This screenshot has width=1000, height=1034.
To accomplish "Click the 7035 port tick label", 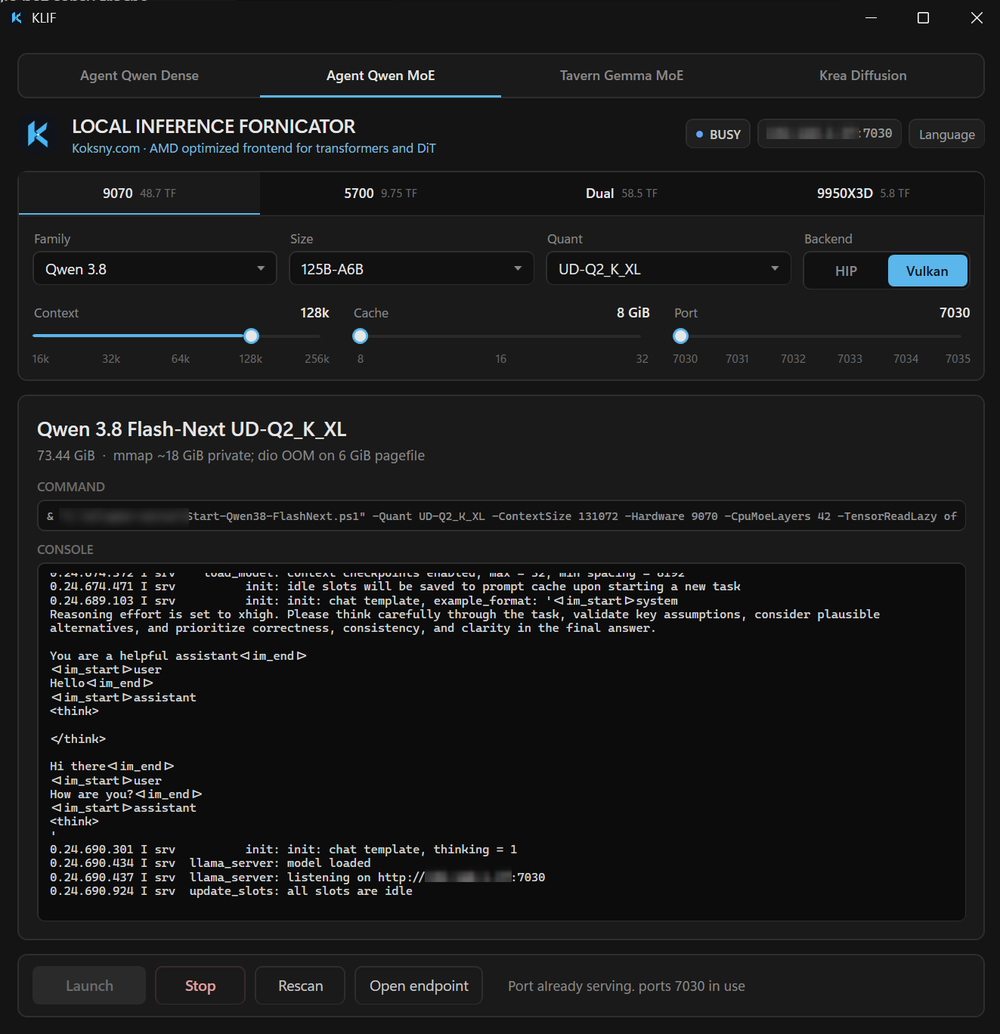I will [x=958, y=359].
